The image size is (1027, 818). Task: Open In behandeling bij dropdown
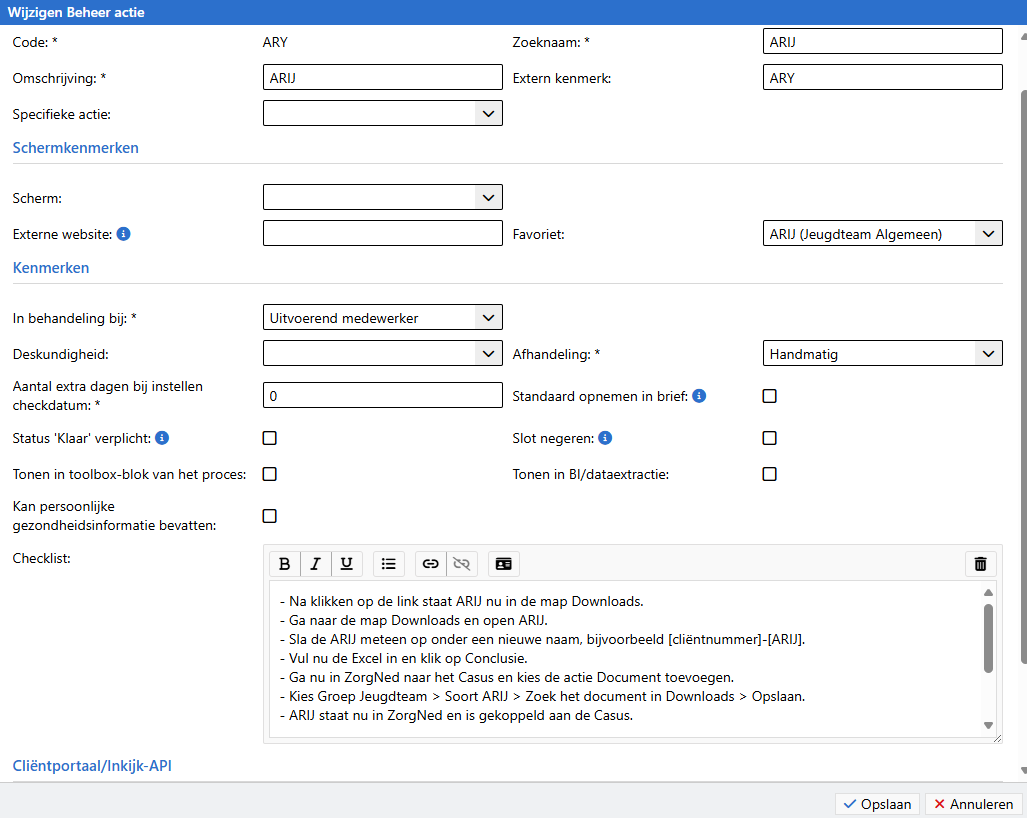(382, 318)
